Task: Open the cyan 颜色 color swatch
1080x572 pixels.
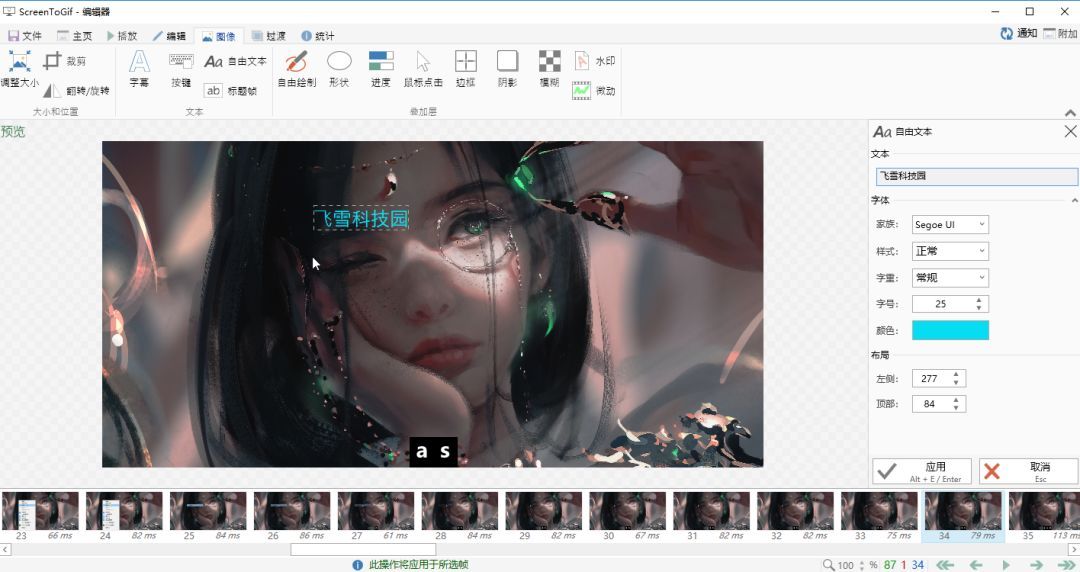Action: tap(950, 330)
